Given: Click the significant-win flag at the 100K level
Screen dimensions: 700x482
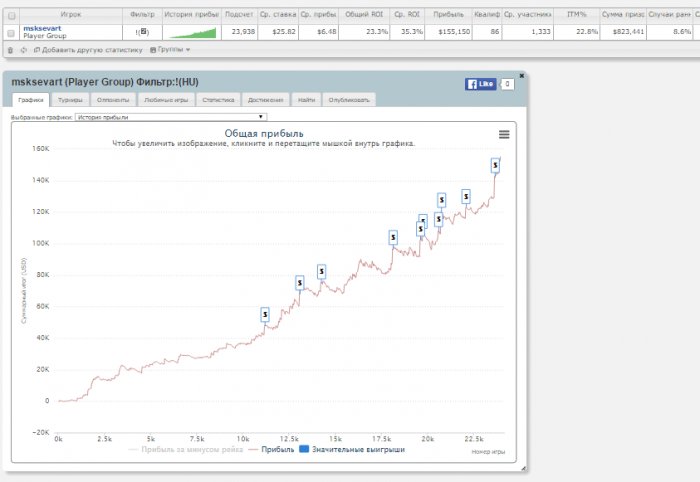Looking at the screenshot, I should coord(393,237).
